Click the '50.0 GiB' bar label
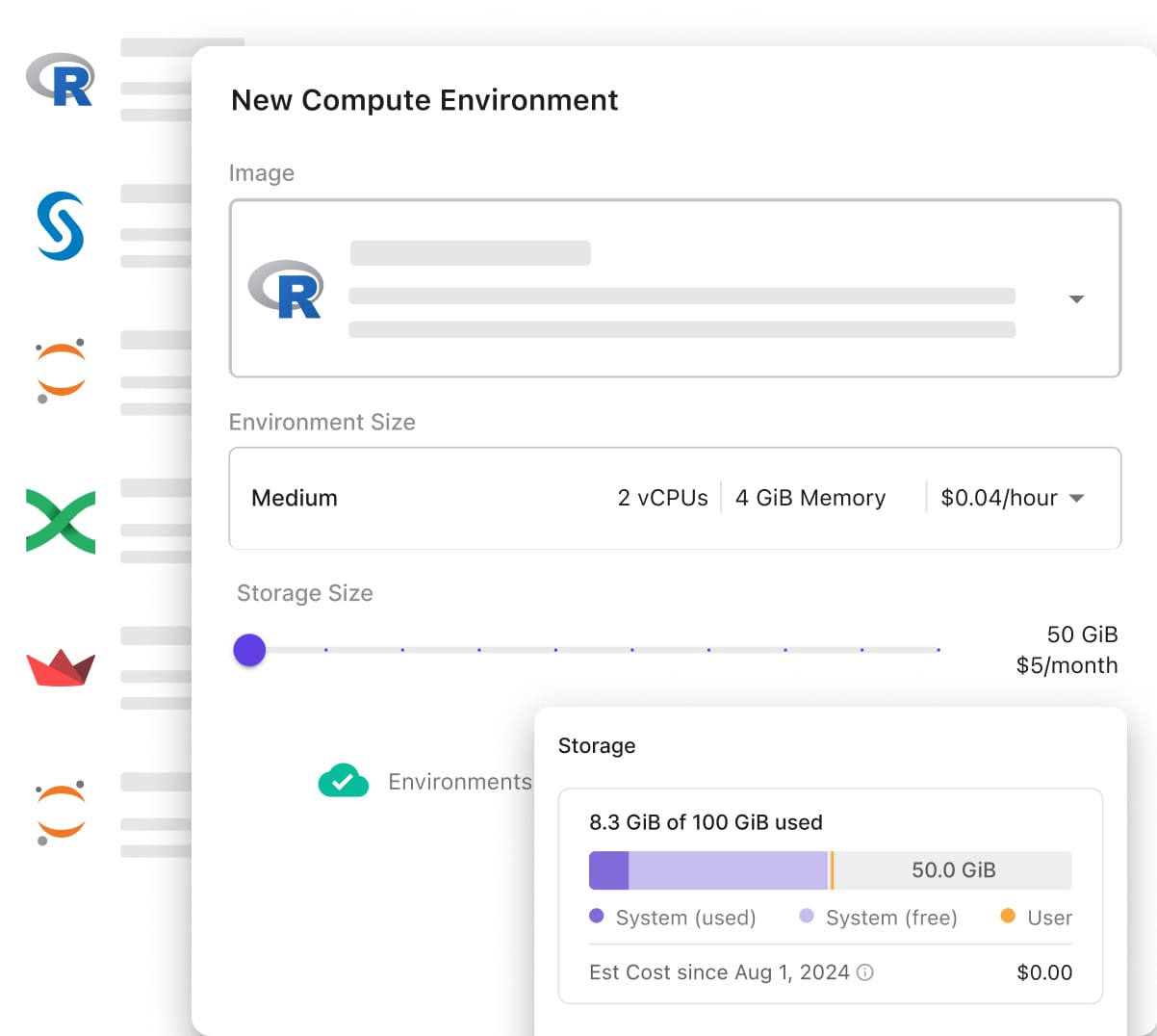The image size is (1157, 1036). coord(954,870)
